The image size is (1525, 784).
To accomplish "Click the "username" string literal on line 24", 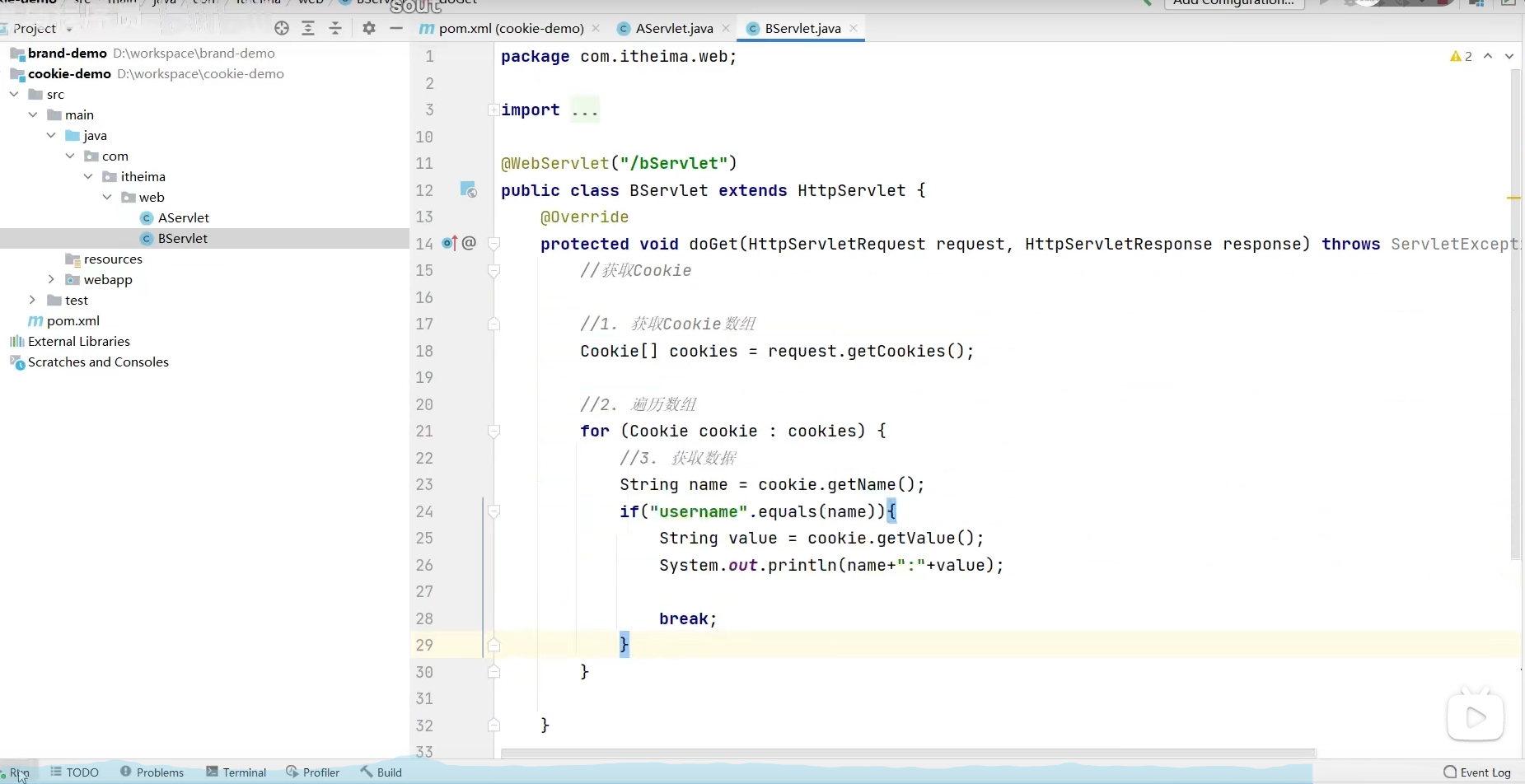I will tap(699, 511).
